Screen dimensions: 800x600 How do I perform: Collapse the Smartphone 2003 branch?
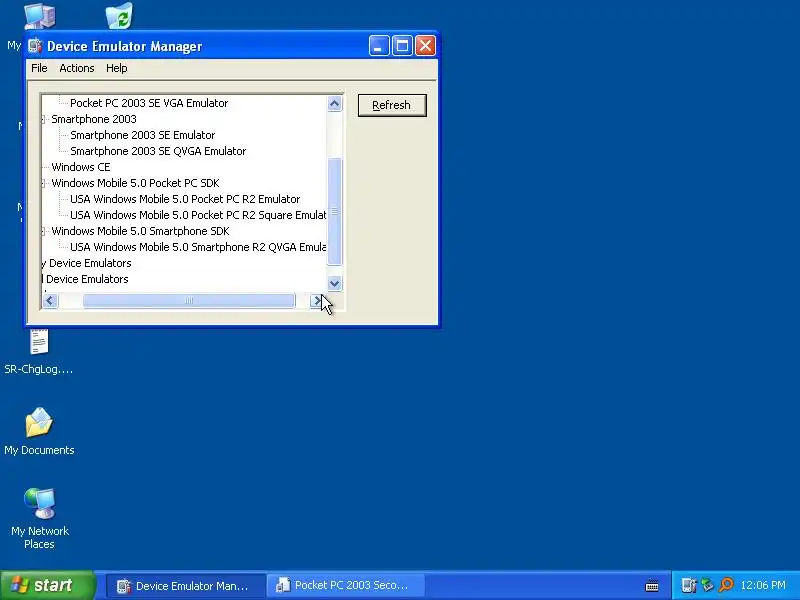[44, 119]
